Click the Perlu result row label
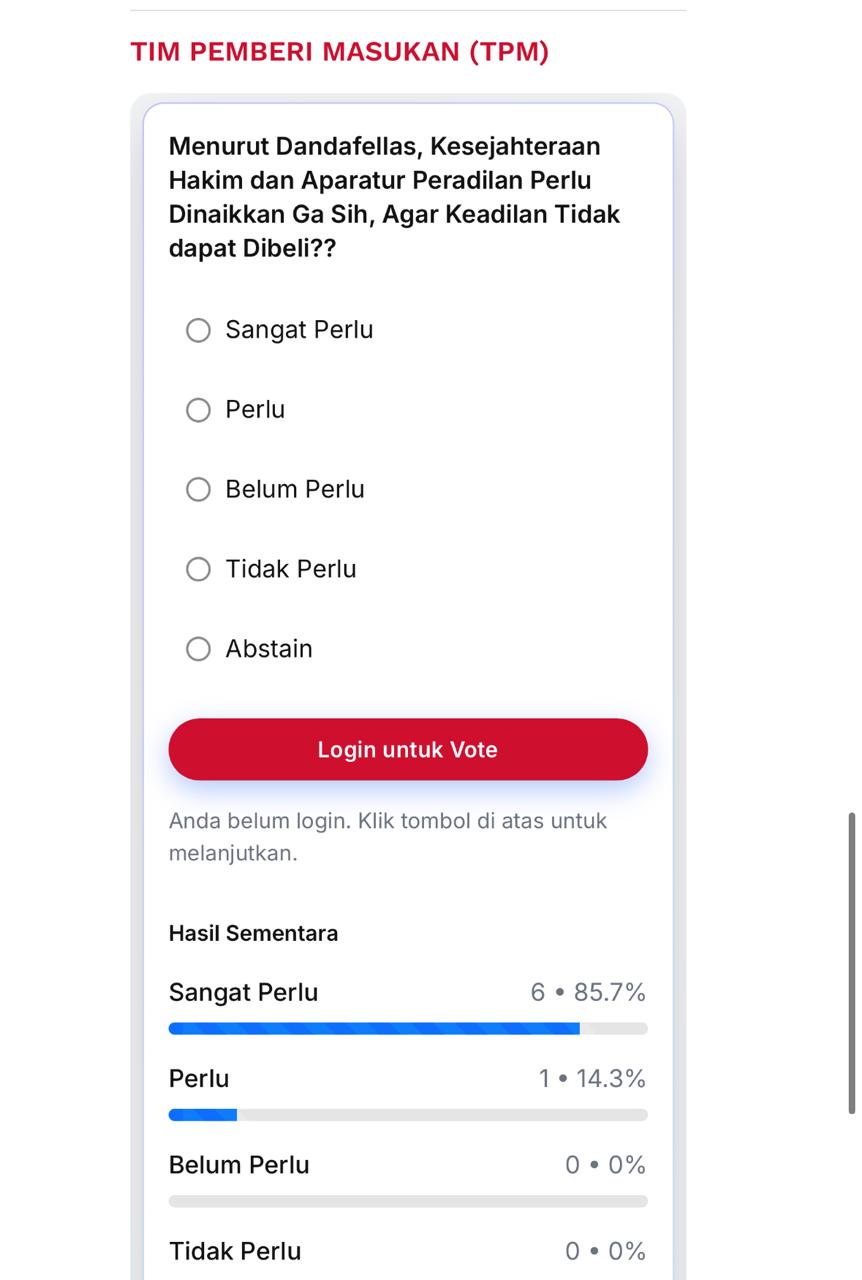Viewport: 862px width, 1280px height. pos(197,1078)
